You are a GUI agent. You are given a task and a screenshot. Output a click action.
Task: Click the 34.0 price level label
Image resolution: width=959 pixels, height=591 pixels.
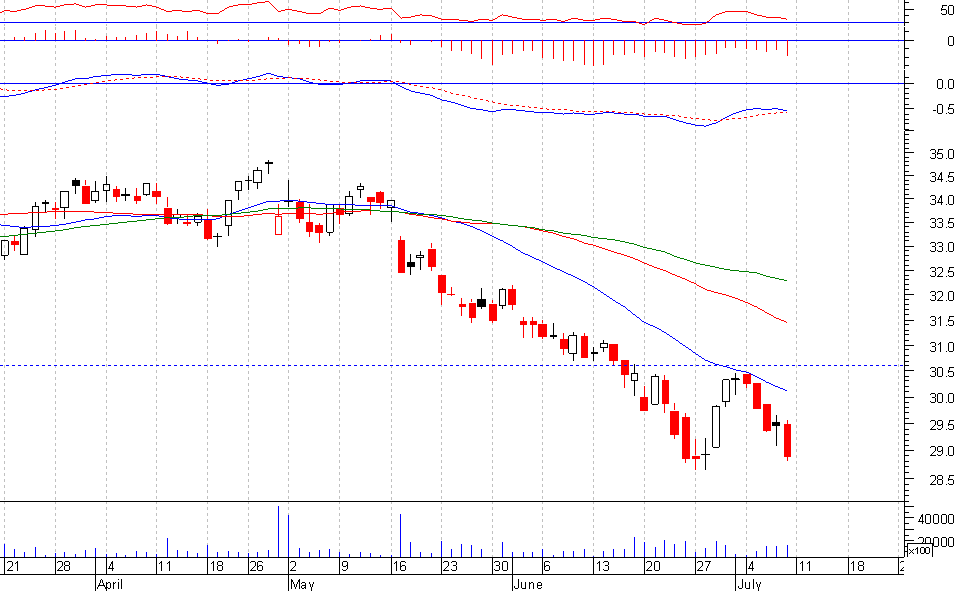point(942,201)
